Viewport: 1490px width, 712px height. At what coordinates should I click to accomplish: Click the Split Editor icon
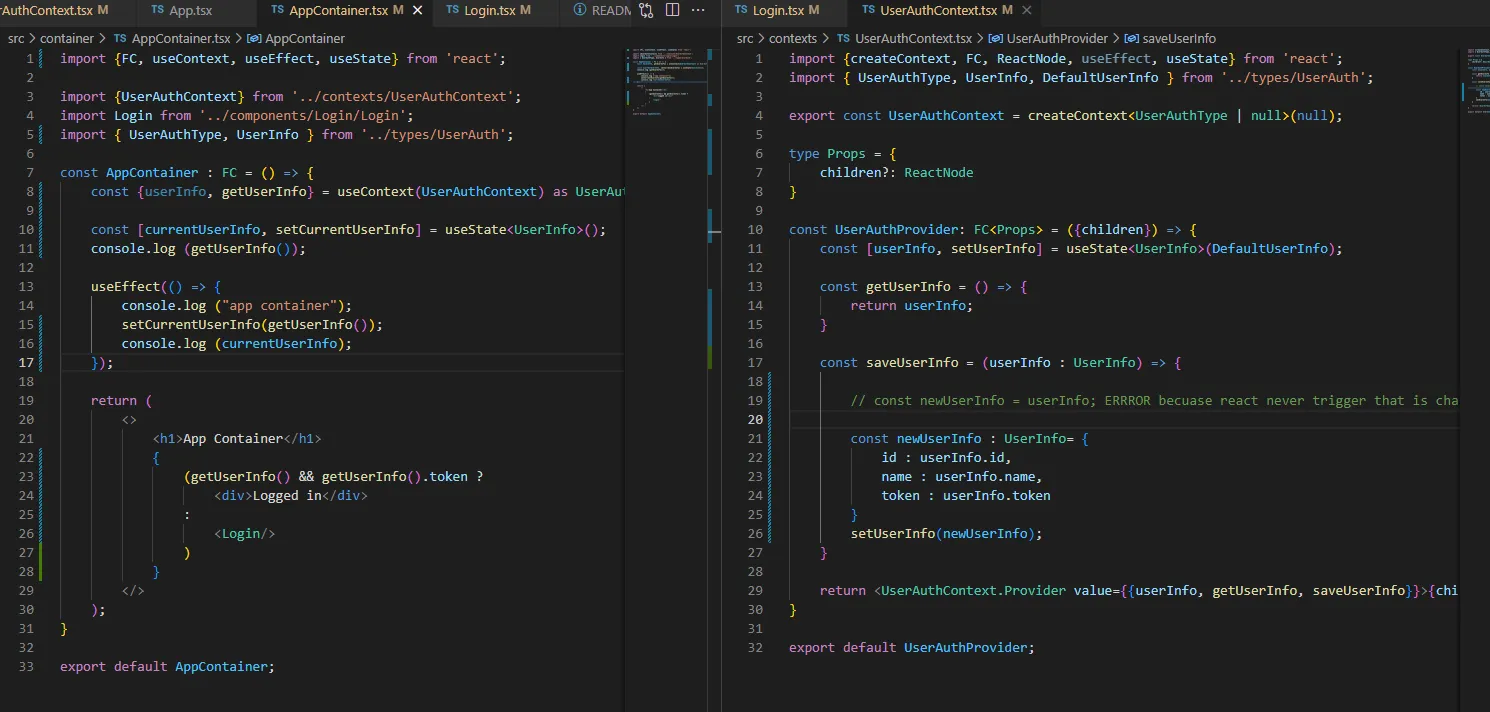click(x=672, y=10)
